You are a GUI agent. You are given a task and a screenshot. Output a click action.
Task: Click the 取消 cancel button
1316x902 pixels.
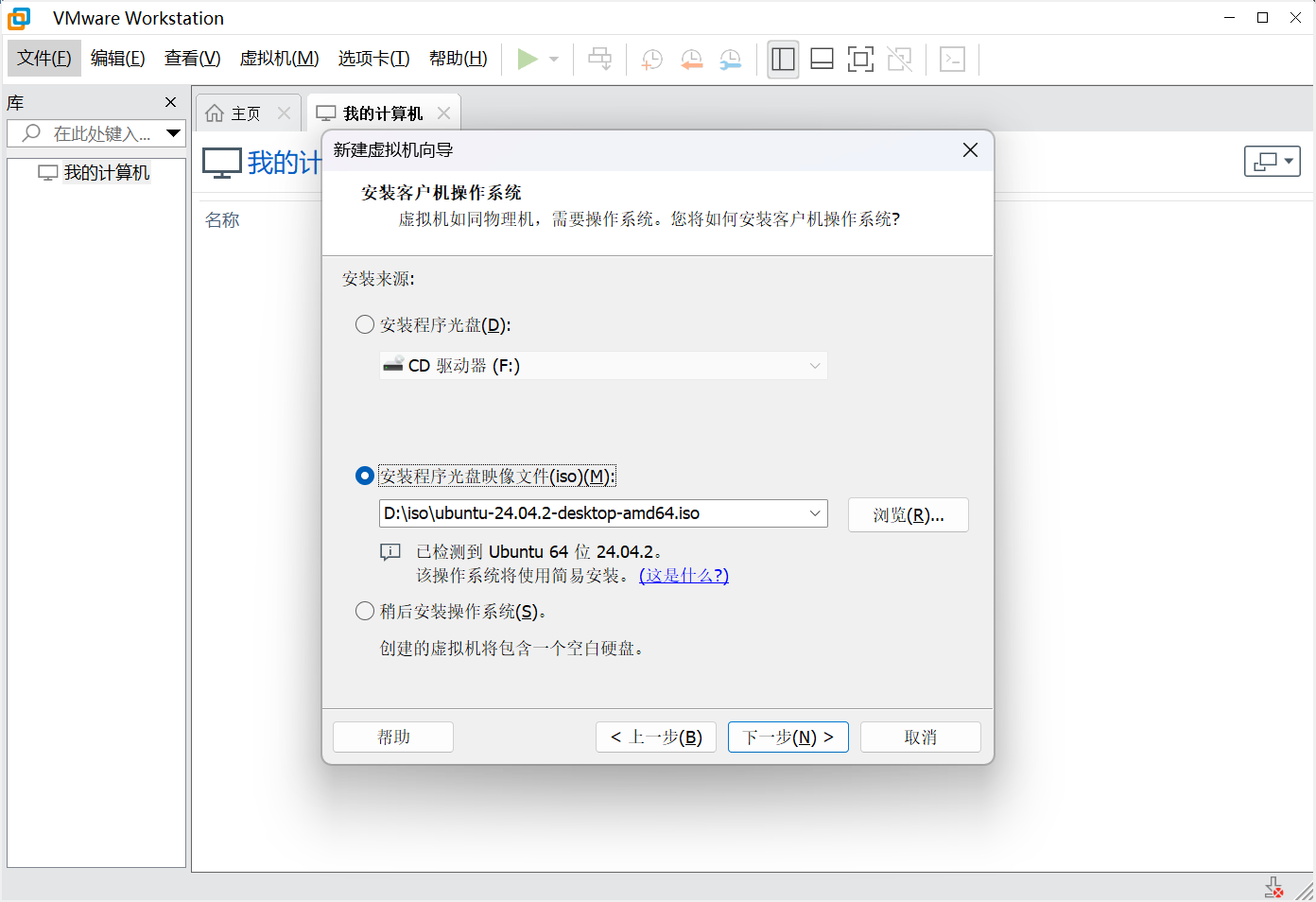coord(921,737)
